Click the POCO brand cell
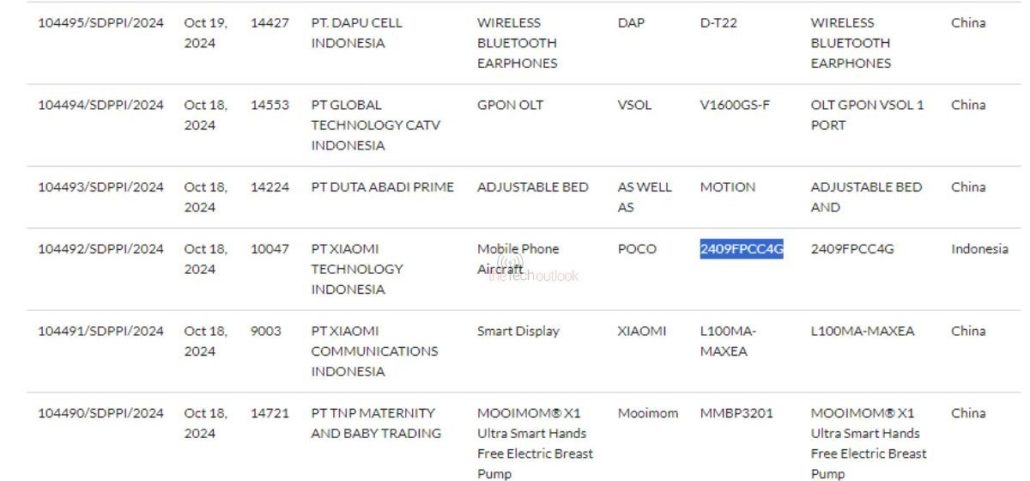1030x481 pixels. click(x=637, y=249)
